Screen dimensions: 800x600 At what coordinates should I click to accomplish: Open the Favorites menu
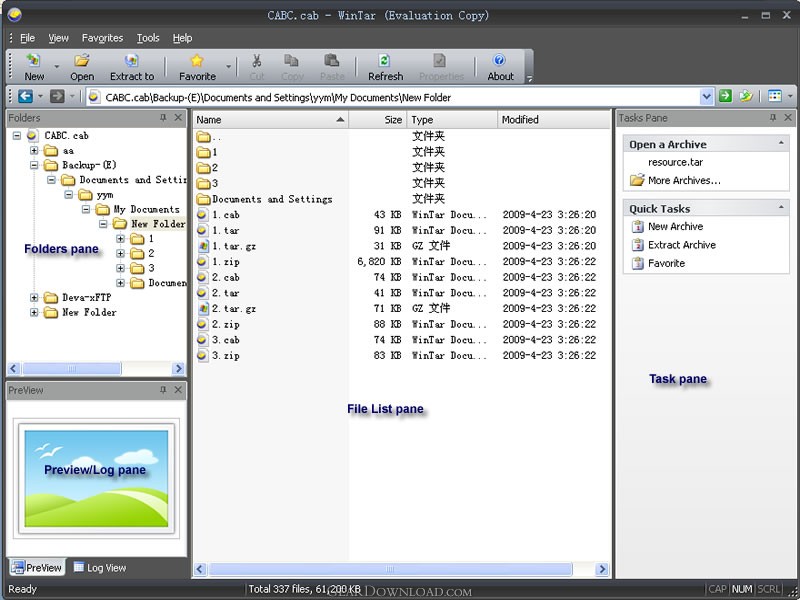point(102,38)
